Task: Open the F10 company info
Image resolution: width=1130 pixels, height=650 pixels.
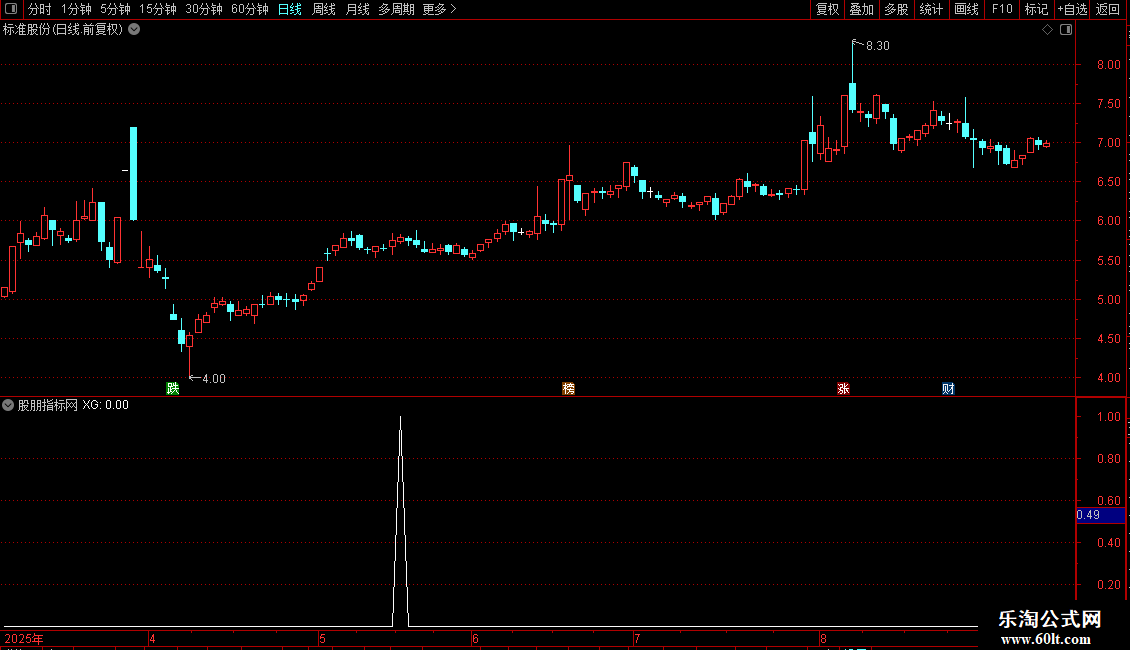Action: (x=1002, y=9)
